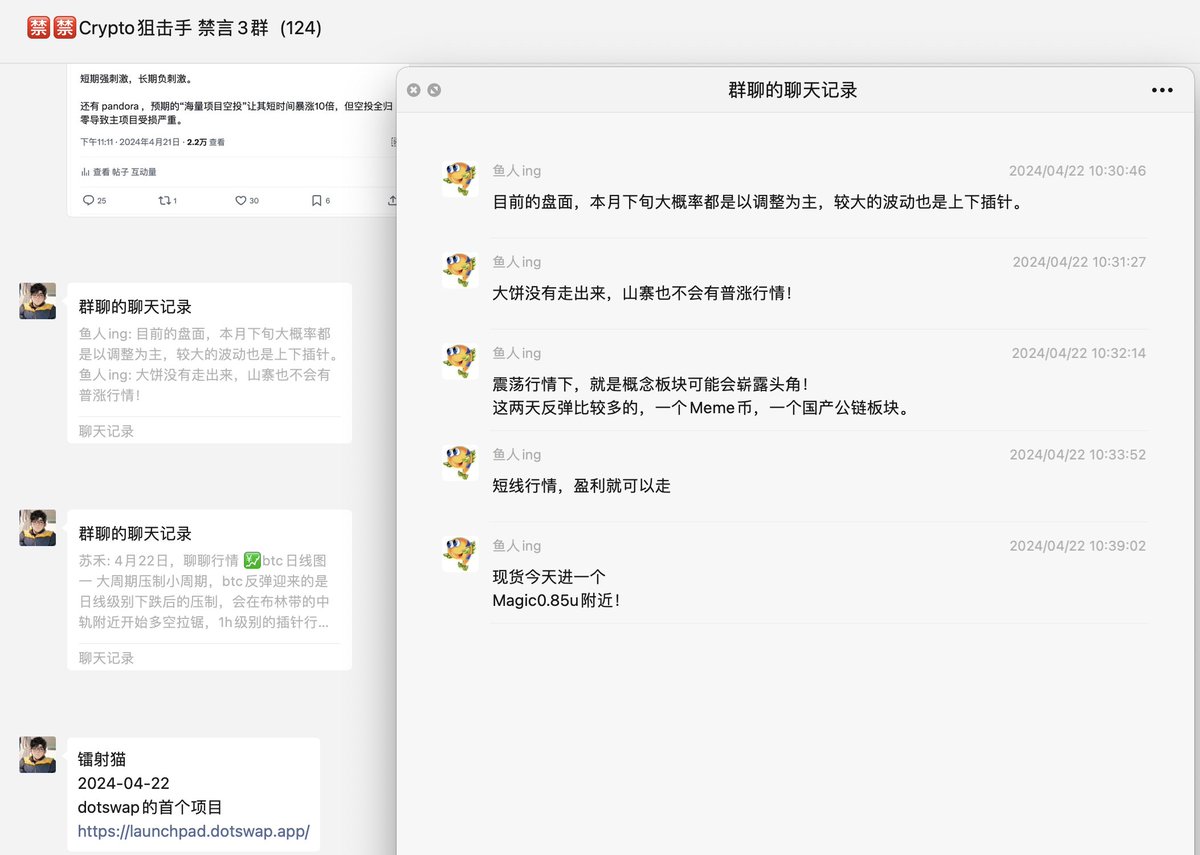Open chat record card starting with 鱼人ing preview
The image size is (1200, 855).
209,363
